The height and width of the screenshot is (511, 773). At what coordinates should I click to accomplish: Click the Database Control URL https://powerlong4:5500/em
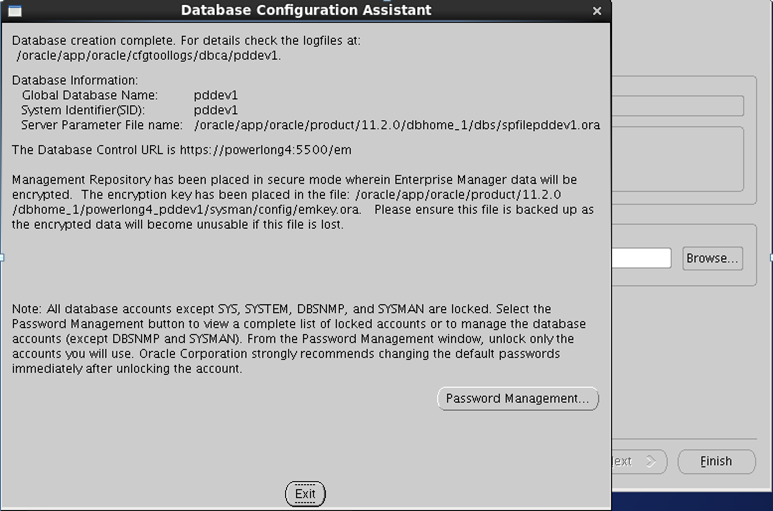(266, 150)
